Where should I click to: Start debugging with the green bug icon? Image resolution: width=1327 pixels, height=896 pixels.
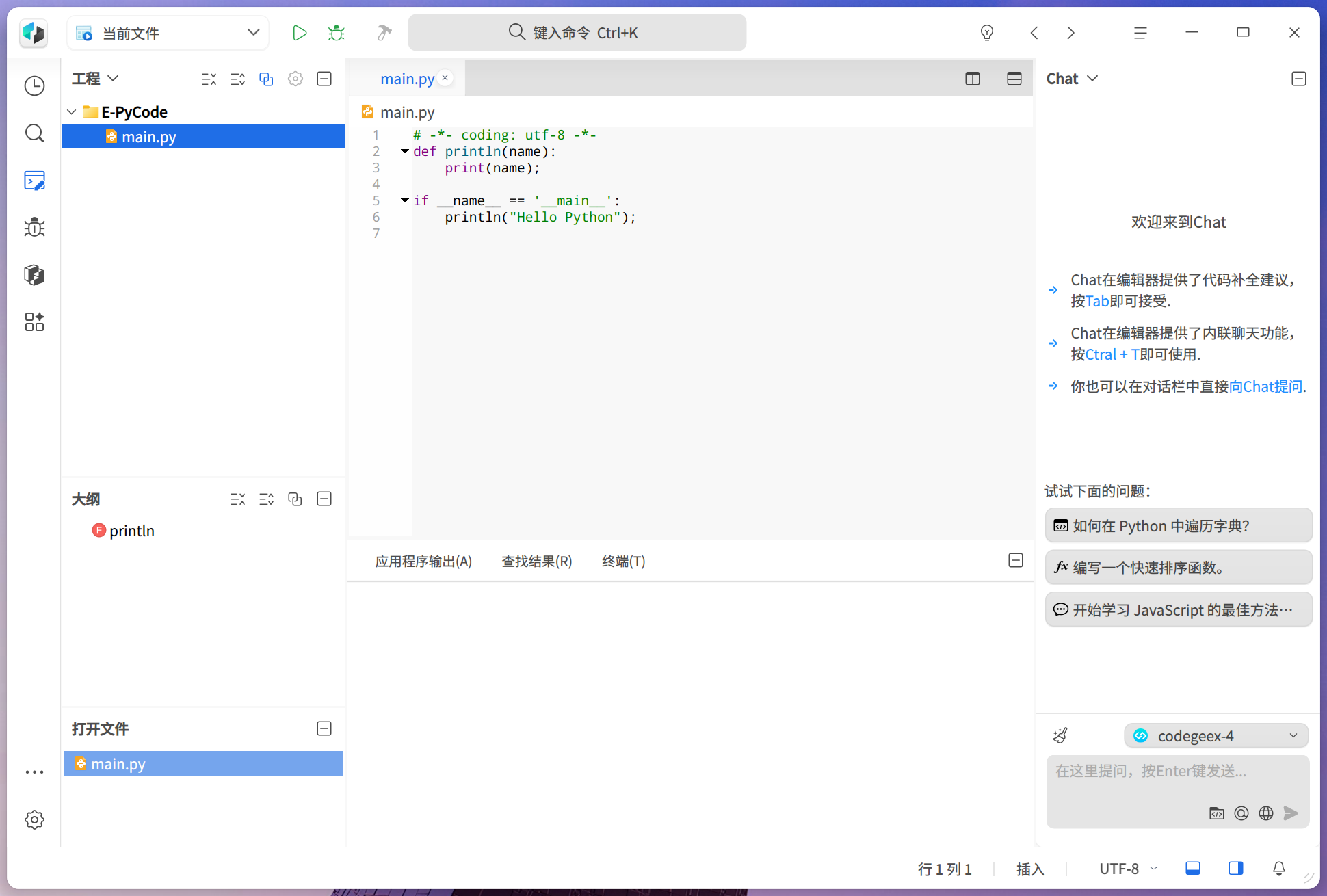[337, 33]
